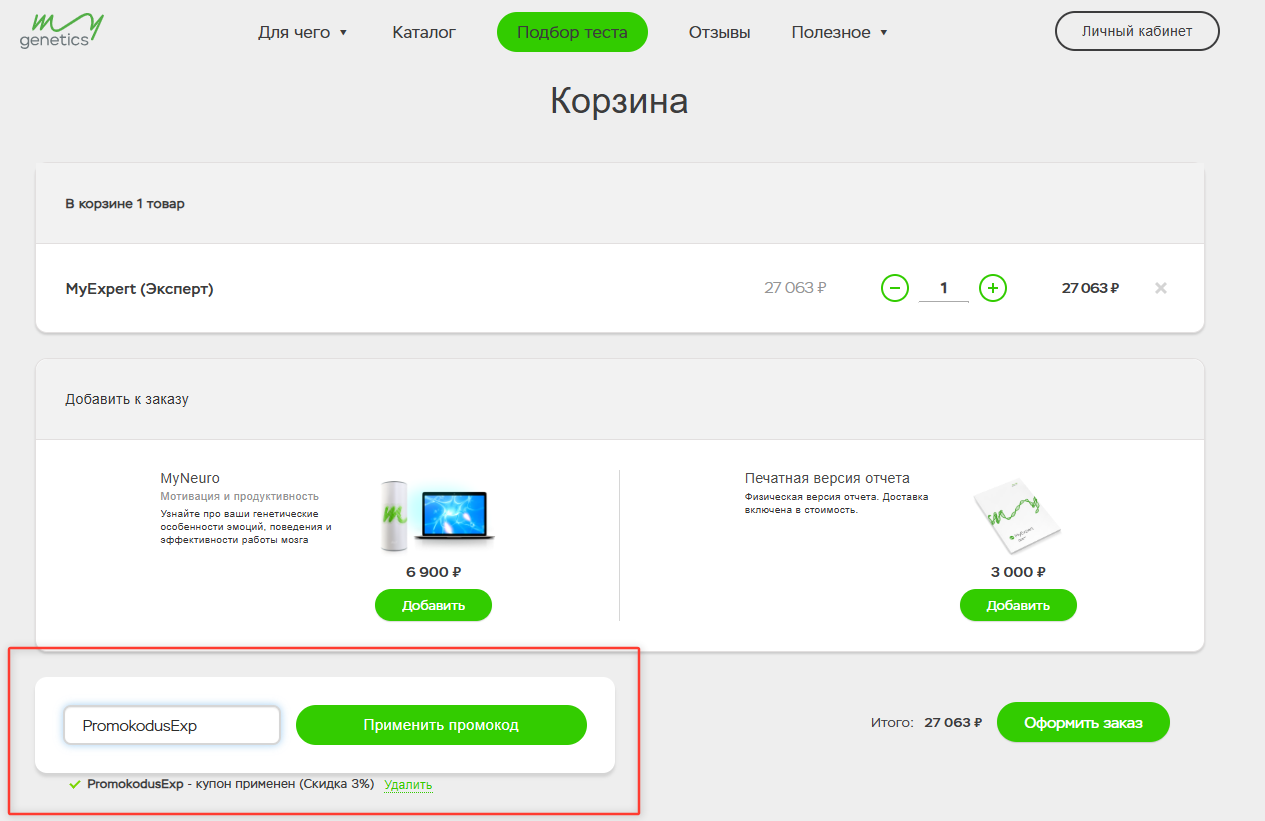Click the printed report booklet image
This screenshot has width=1265, height=821.
(1018, 515)
